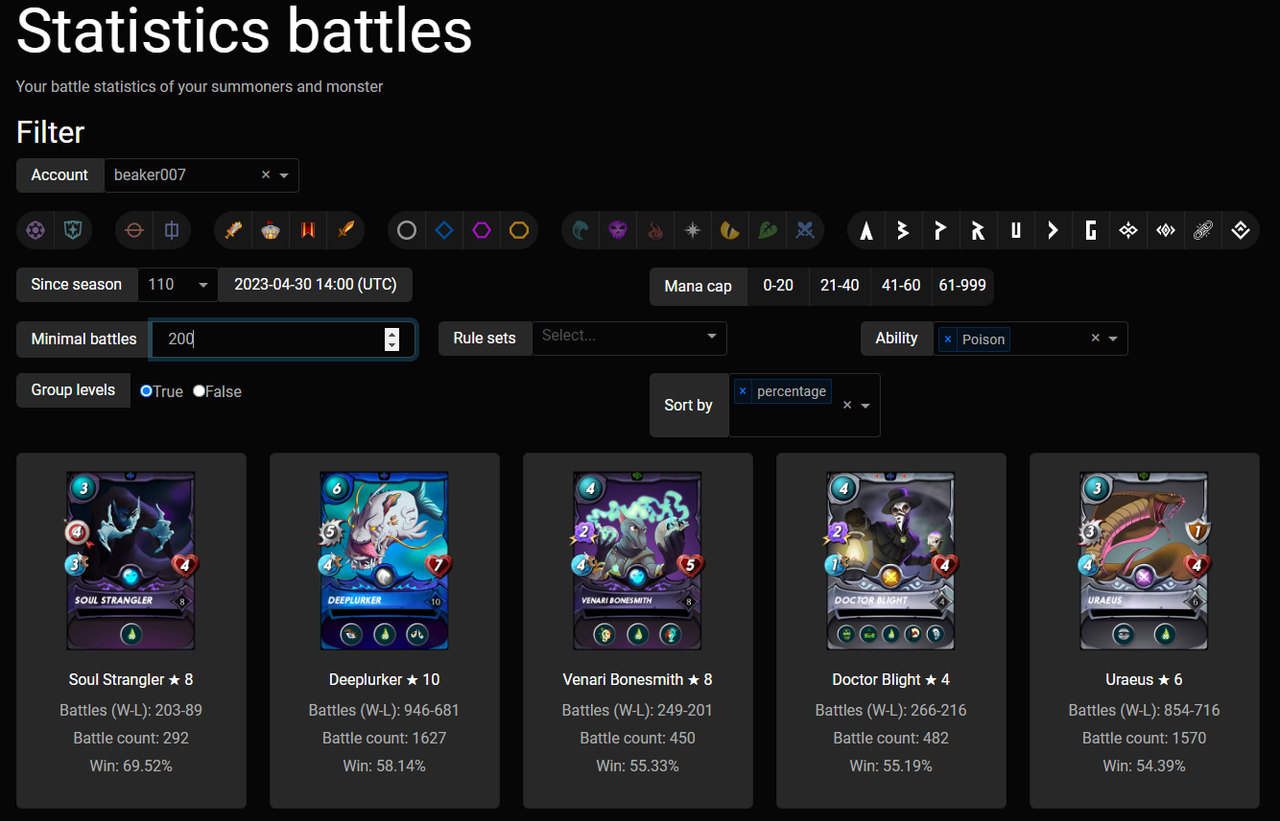
Task: Remove the Poison ability tag
Action: (948, 340)
